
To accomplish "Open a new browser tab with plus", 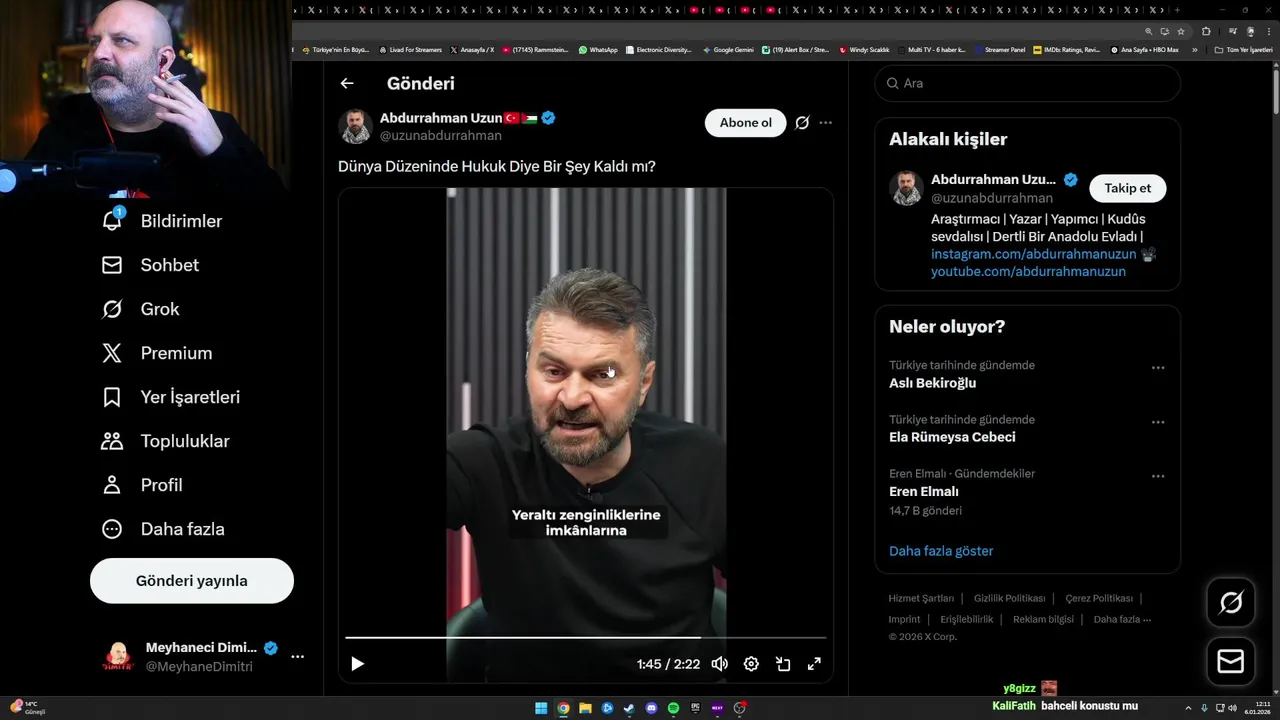I will click(x=1179, y=10).
